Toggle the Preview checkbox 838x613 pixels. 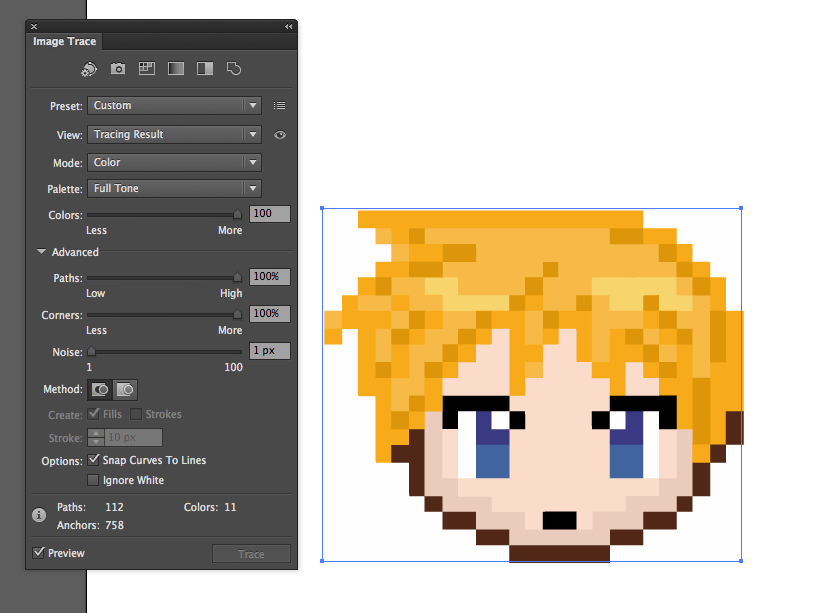click(x=39, y=552)
